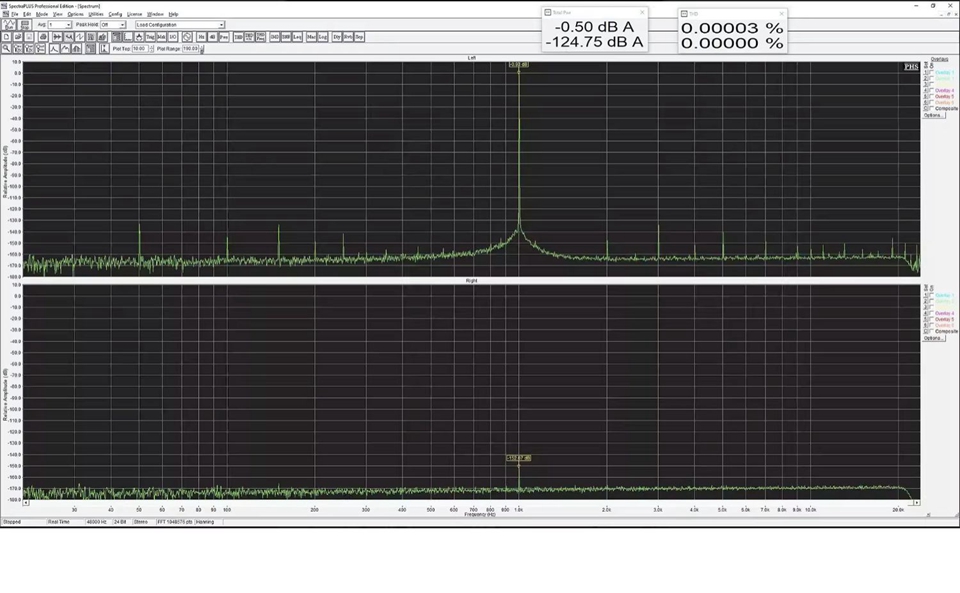The width and height of the screenshot is (960, 593).
Task: Click the New document toolbar icon
Action: click(x=6, y=37)
